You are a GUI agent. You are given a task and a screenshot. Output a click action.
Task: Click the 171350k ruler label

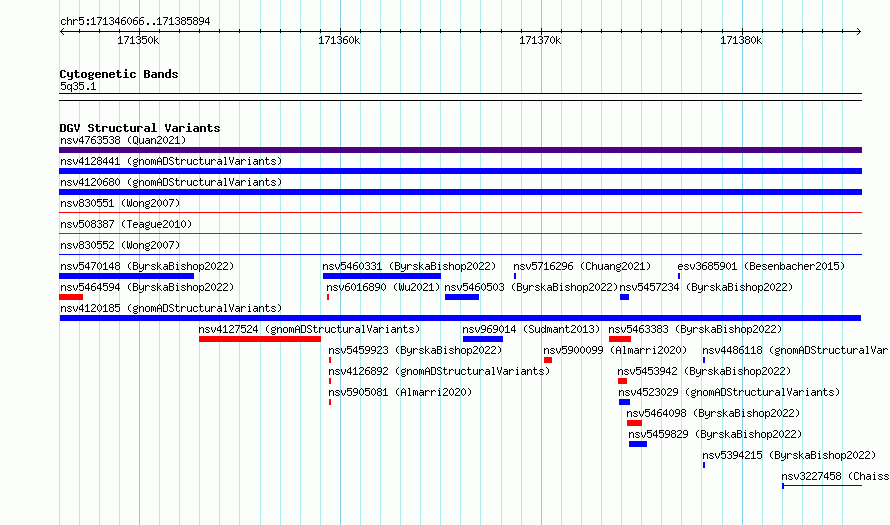pyautogui.click(x=138, y=40)
